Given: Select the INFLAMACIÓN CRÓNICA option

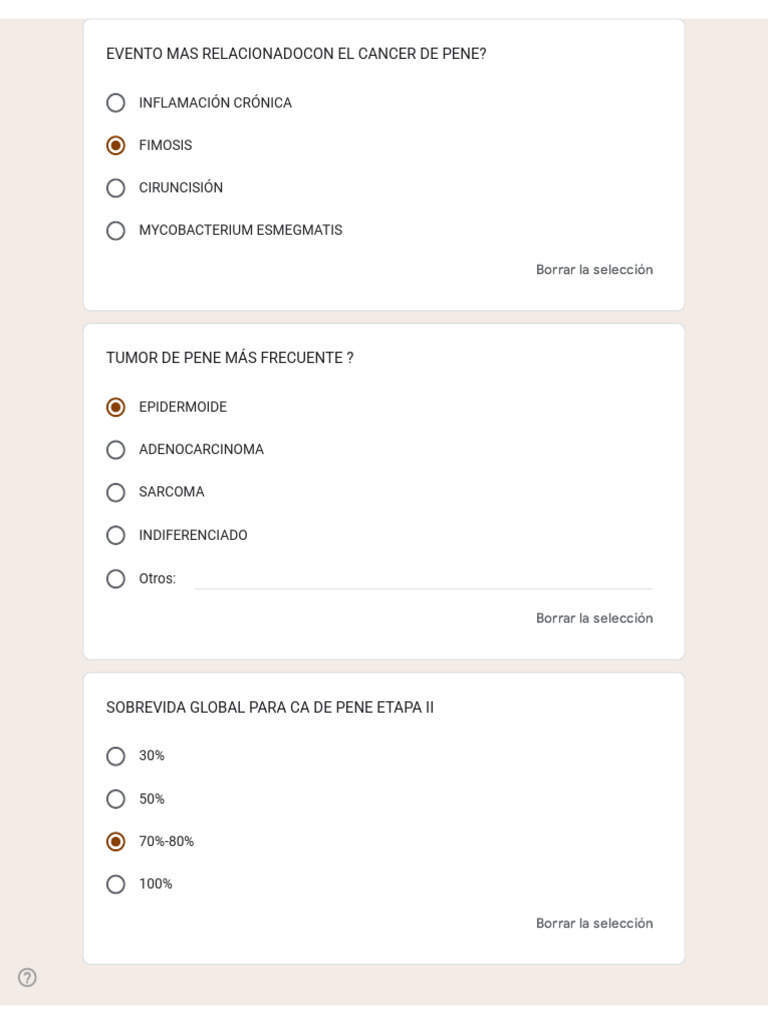Looking at the screenshot, I should (x=116, y=103).
